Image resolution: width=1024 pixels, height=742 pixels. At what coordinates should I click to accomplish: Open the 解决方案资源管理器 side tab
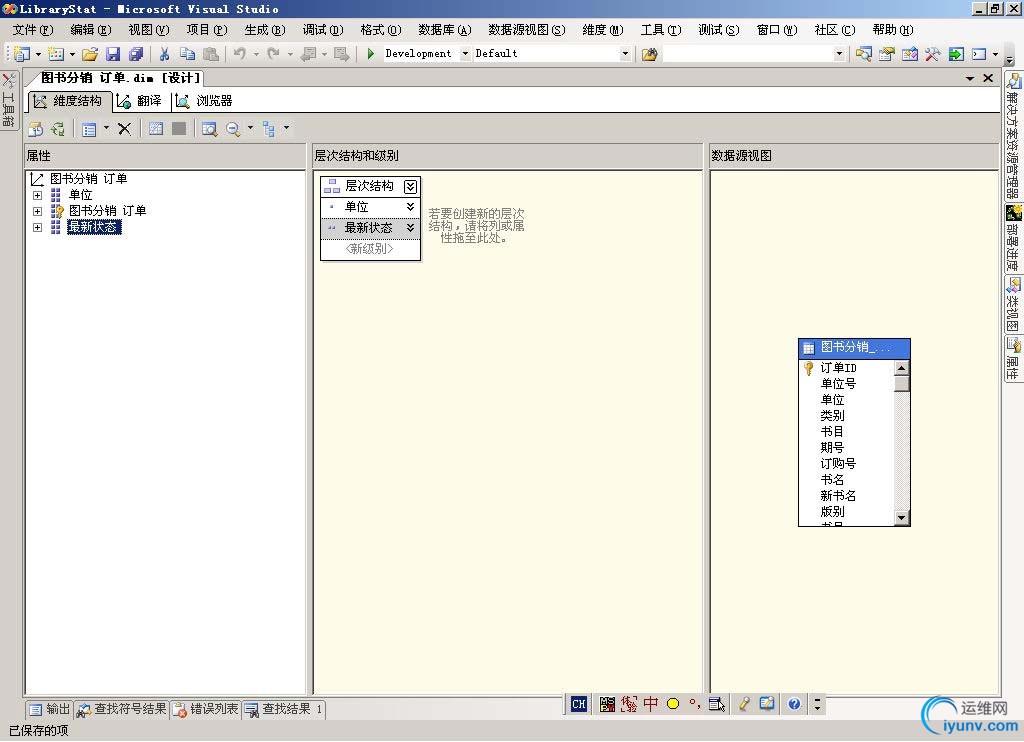[x=1013, y=136]
